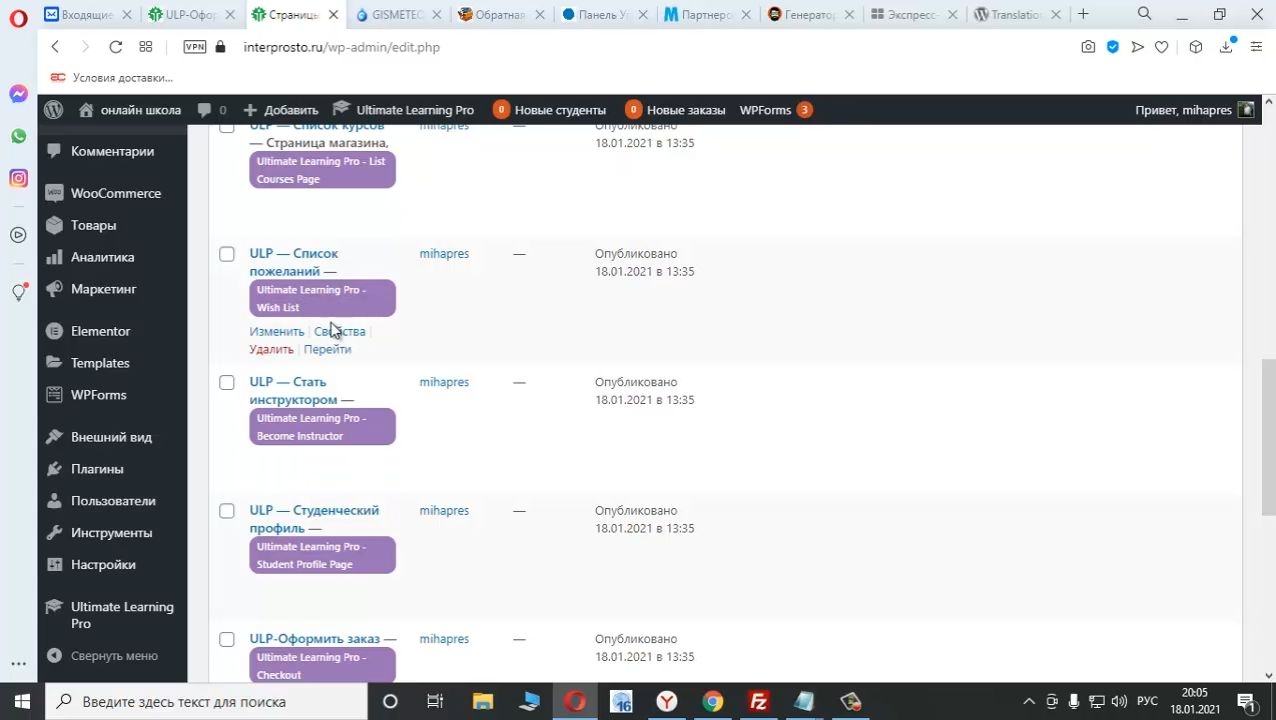
Task: Click Изменить under Список пожеланий
Action: (276, 331)
